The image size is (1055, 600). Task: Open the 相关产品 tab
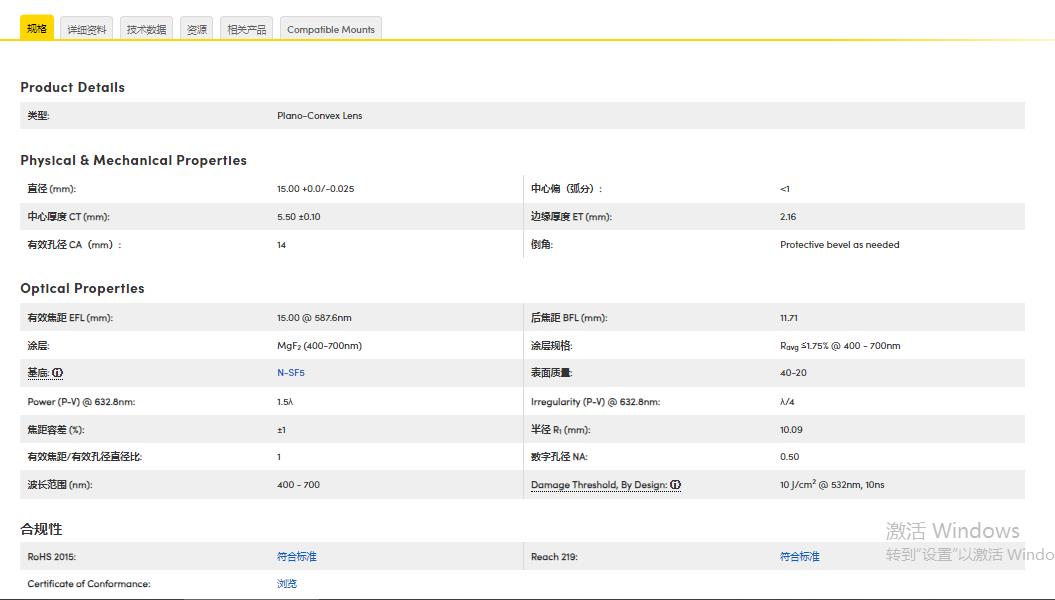(x=246, y=29)
